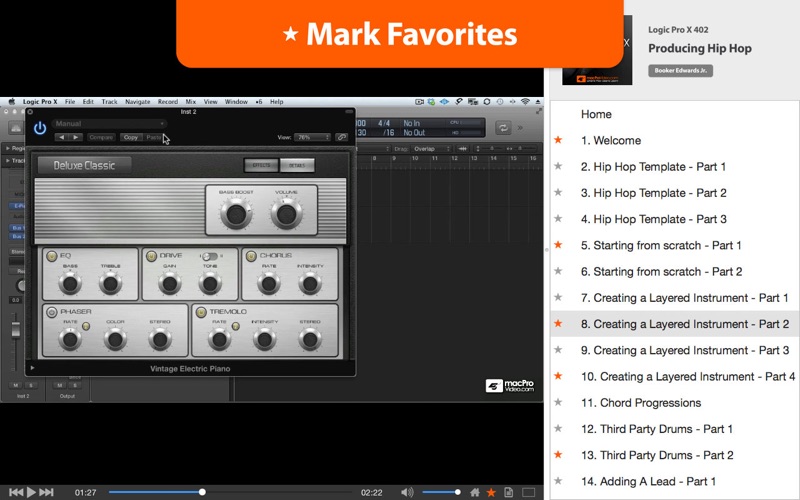Play the video
Screen dimensions: 800x500
pyautogui.click(x=31, y=492)
